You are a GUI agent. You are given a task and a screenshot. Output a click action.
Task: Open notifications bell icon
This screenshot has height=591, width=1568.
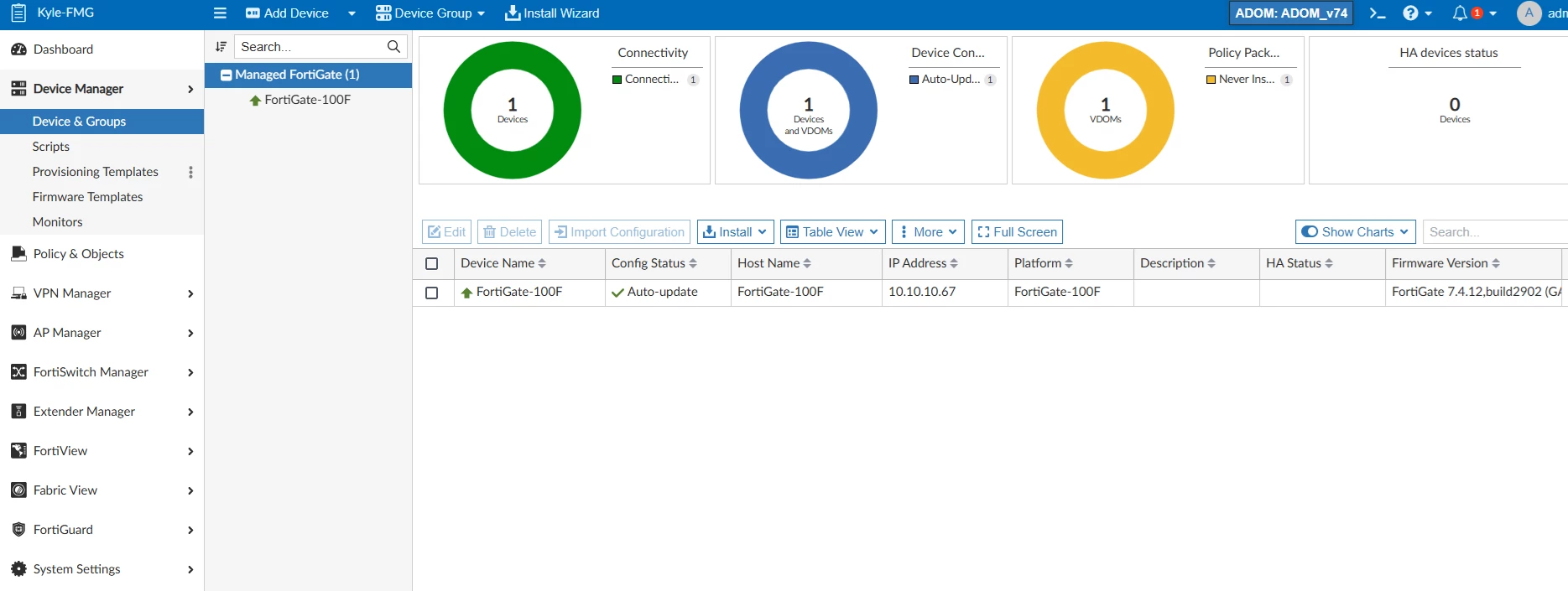1460,13
